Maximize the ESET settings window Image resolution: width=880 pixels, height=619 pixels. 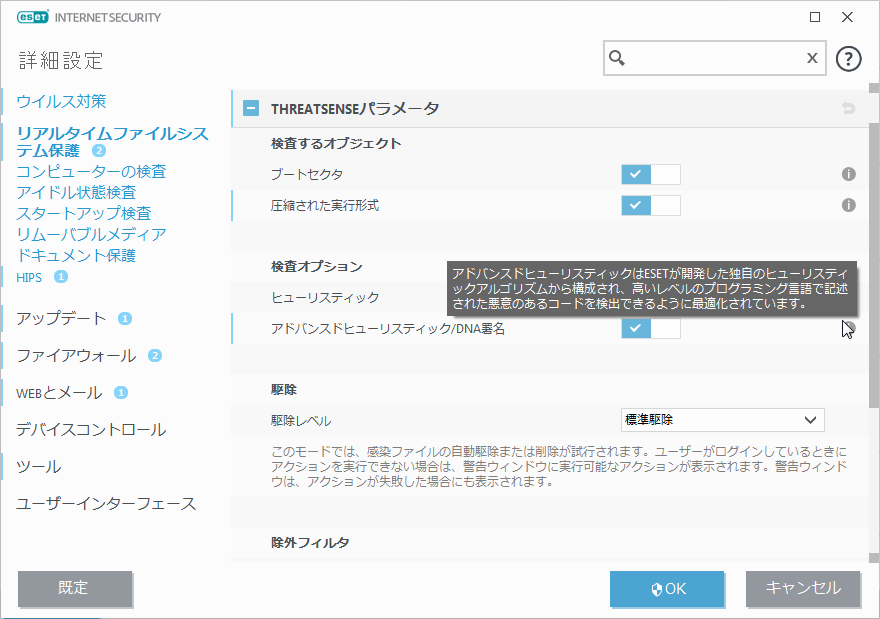click(815, 17)
